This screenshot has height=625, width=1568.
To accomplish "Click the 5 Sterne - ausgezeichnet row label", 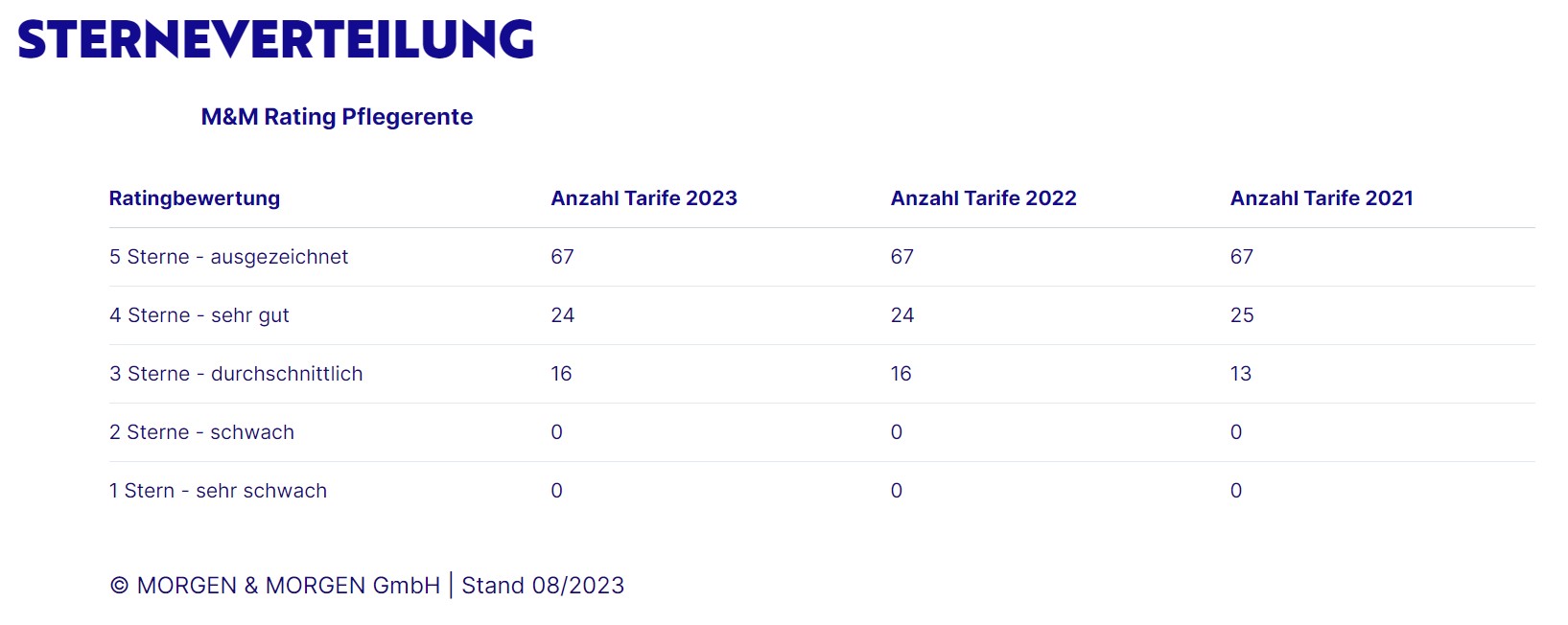I will [x=228, y=257].
